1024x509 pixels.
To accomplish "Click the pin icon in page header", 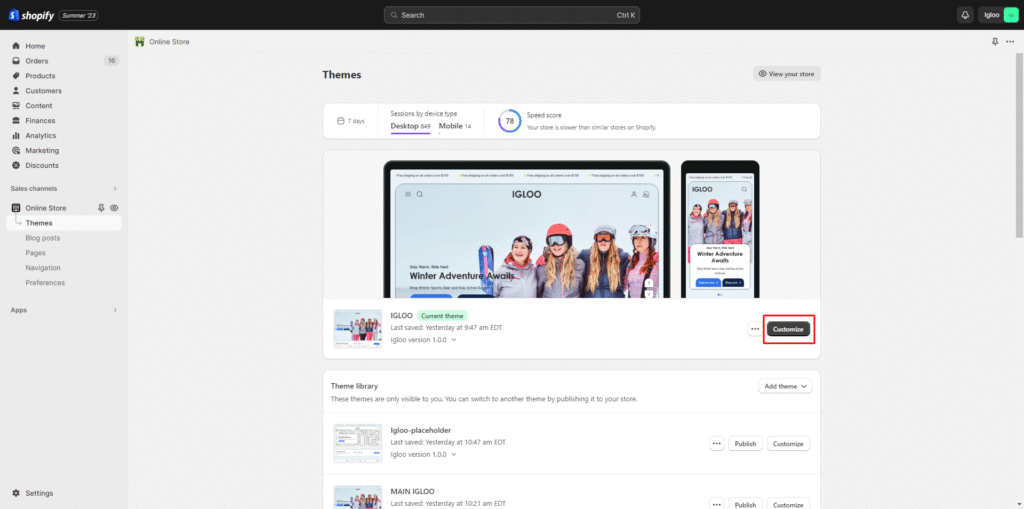I will point(994,42).
